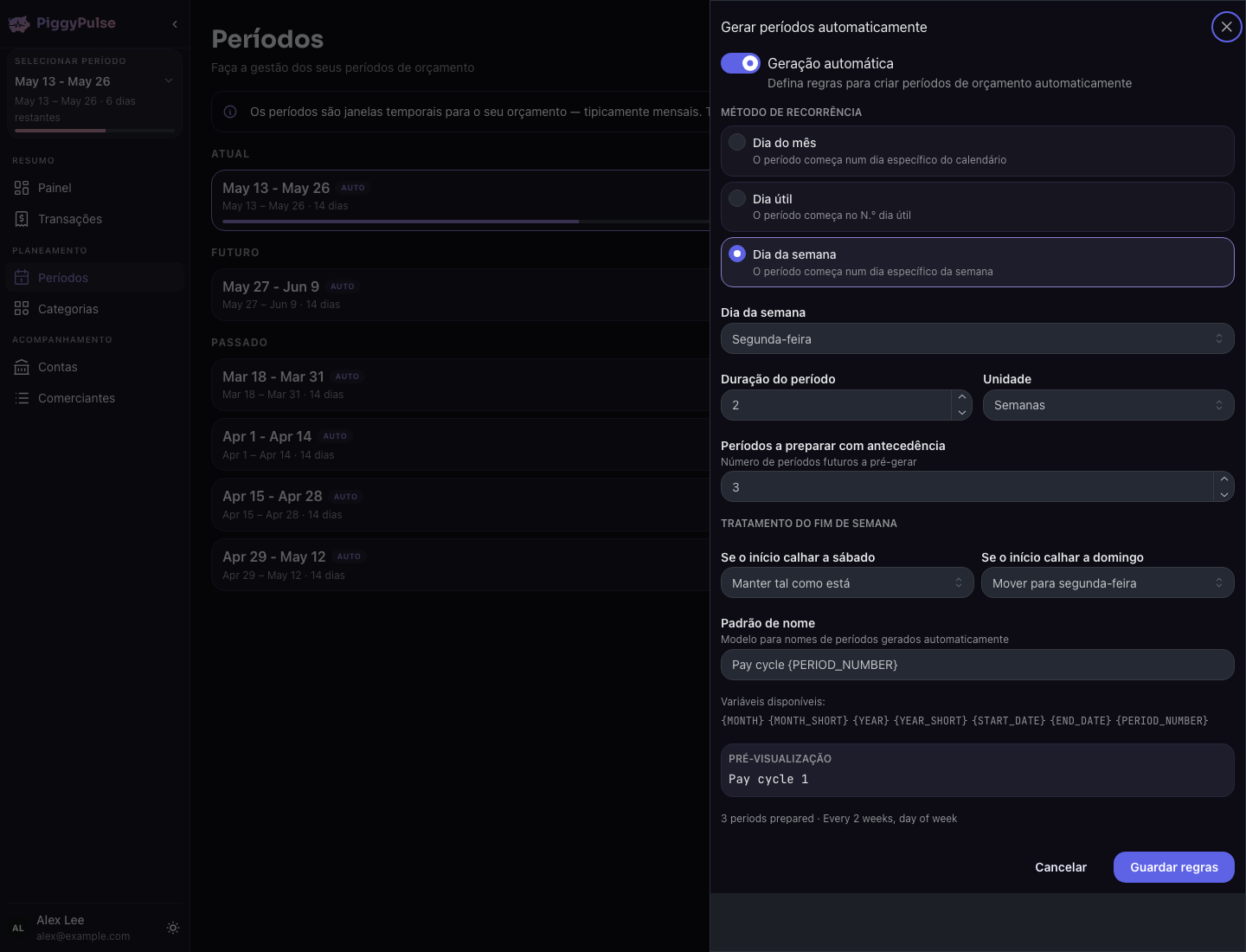Screen dimensions: 1246x952
Task: Open the Apr 1 - Apr 14 past period card
Action: point(460,445)
